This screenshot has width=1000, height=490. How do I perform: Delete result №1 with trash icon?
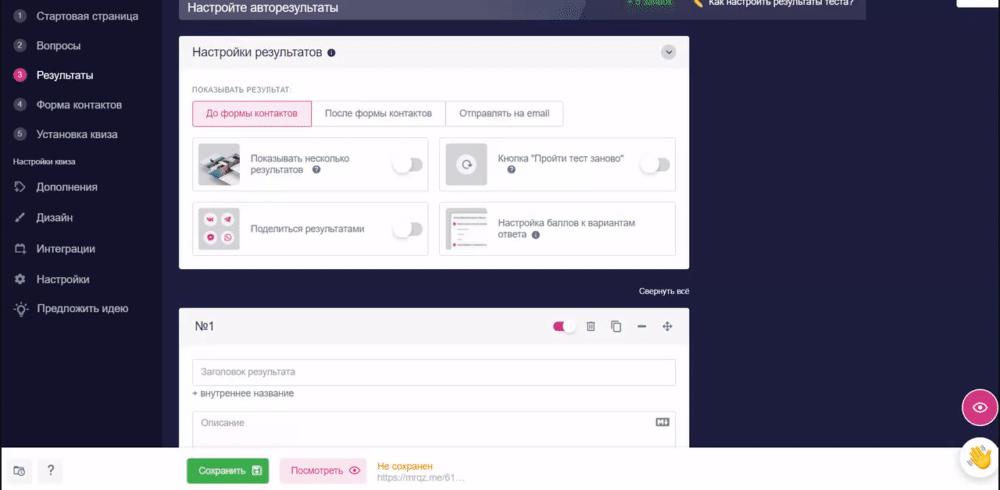click(x=591, y=326)
